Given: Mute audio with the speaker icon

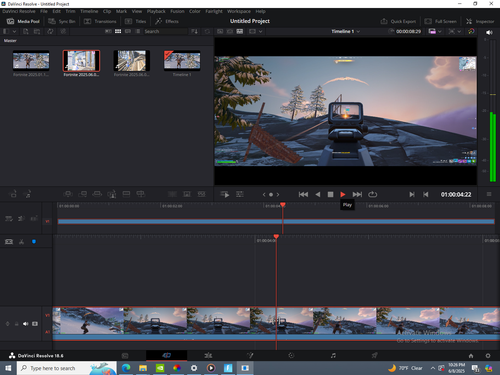Looking at the screenshot, I should [x=489, y=32].
